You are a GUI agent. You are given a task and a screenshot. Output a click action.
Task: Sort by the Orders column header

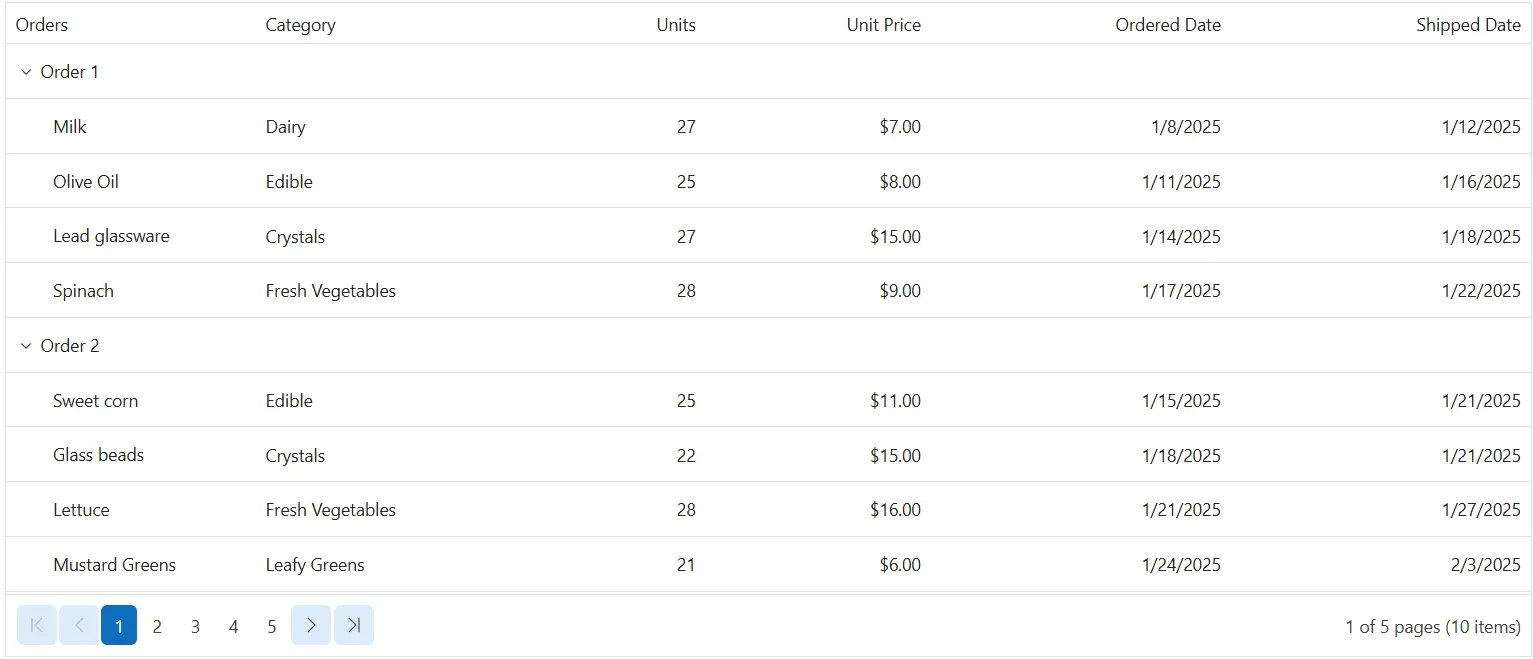tap(42, 25)
